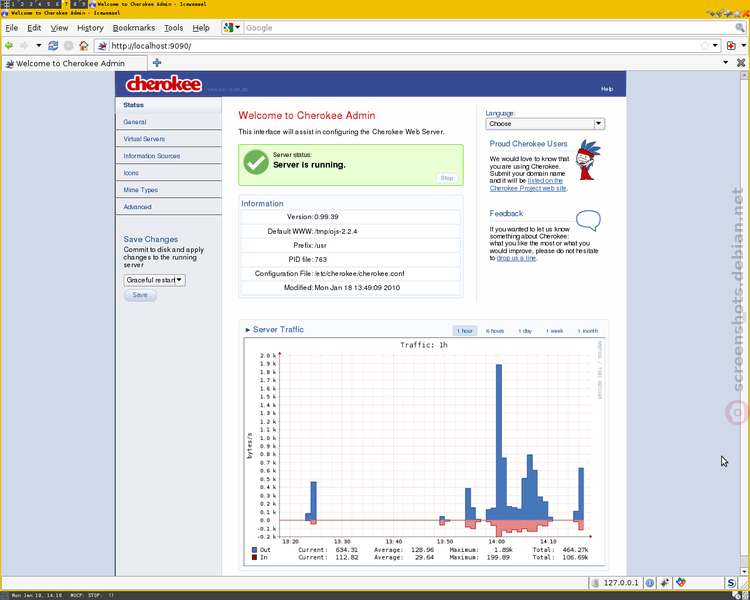Click the browser forward arrow

tap(24, 45)
